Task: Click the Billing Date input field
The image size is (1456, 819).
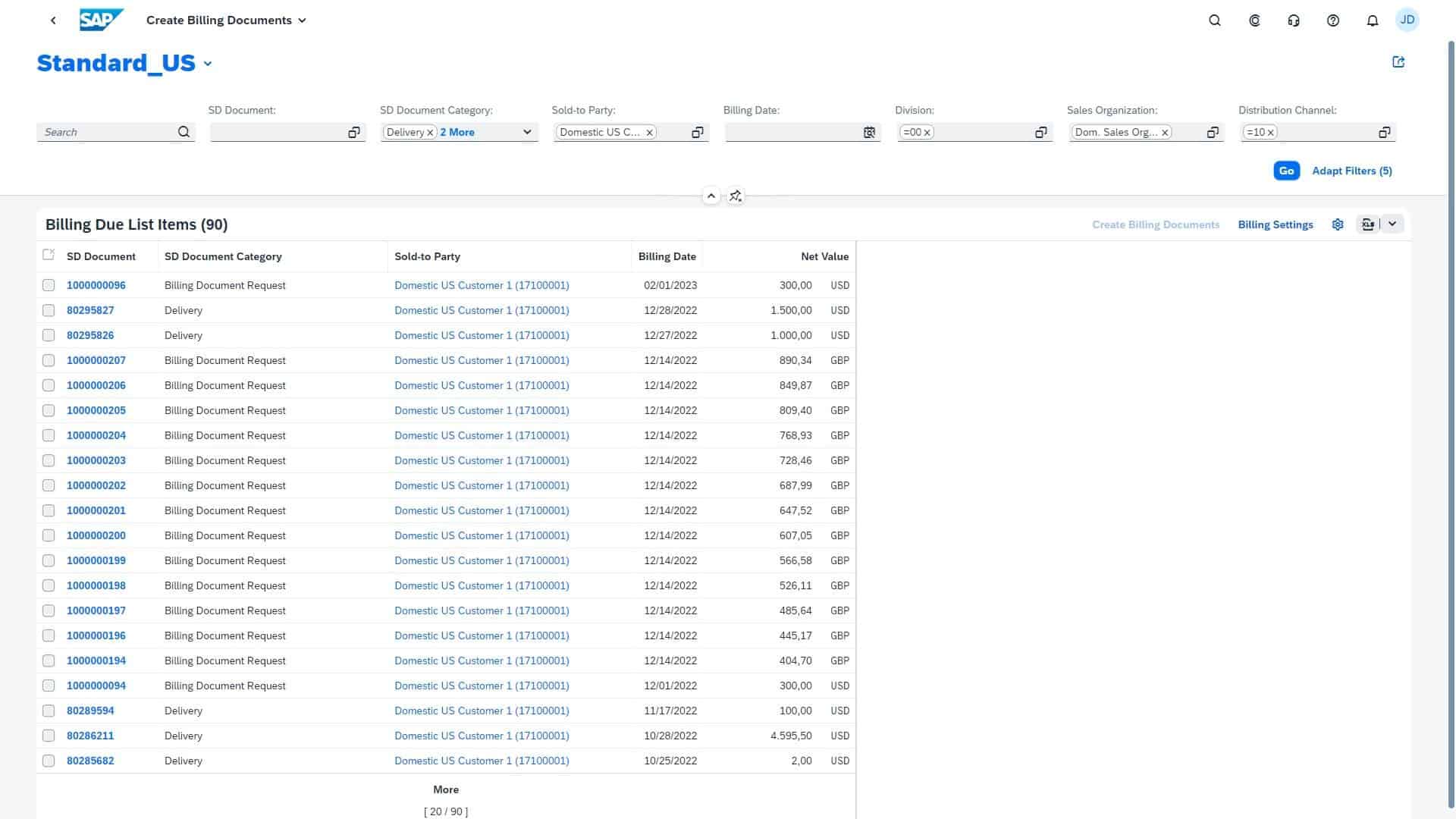Action: pos(789,132)
